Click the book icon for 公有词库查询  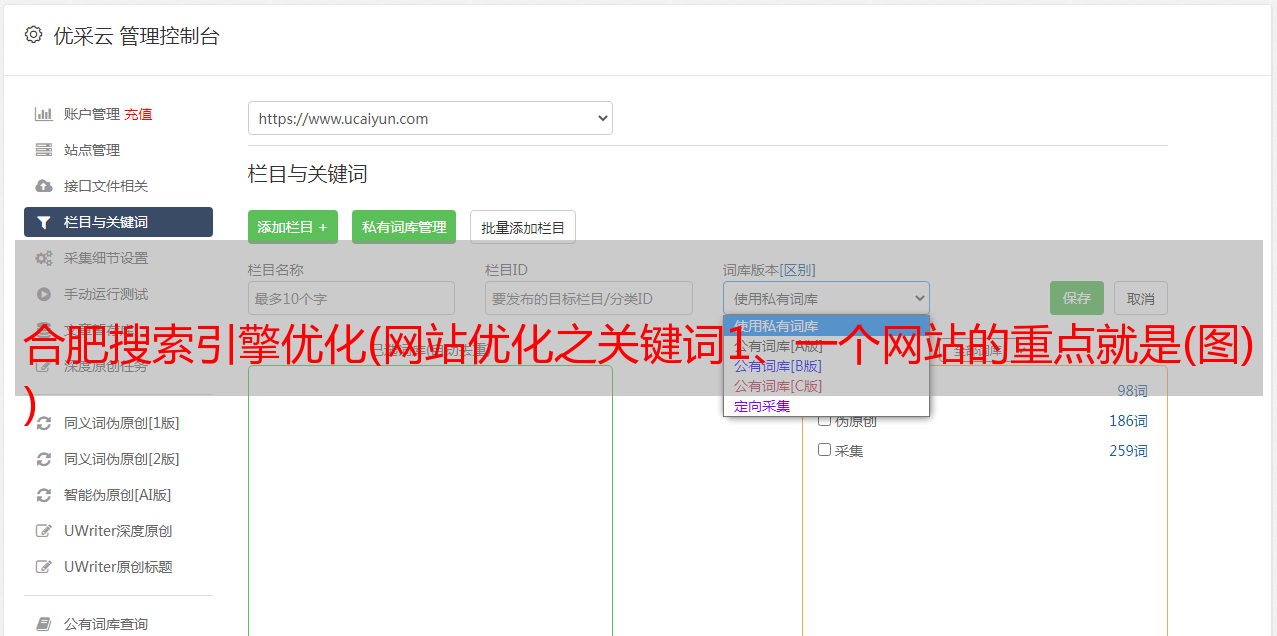43,624
